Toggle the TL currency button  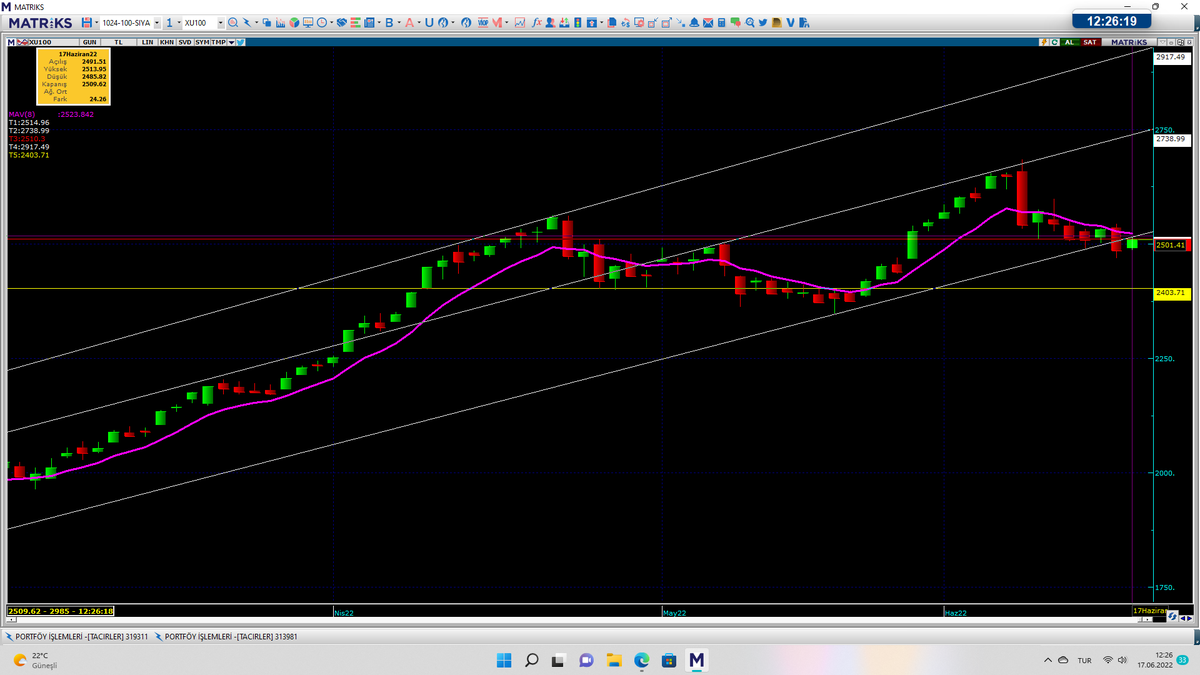point(118,43)
